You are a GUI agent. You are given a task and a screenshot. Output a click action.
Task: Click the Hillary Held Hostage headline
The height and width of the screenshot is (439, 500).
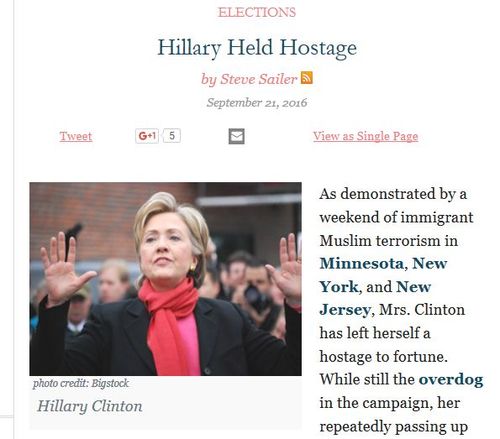pyautogui.click(x=257, y=48)
